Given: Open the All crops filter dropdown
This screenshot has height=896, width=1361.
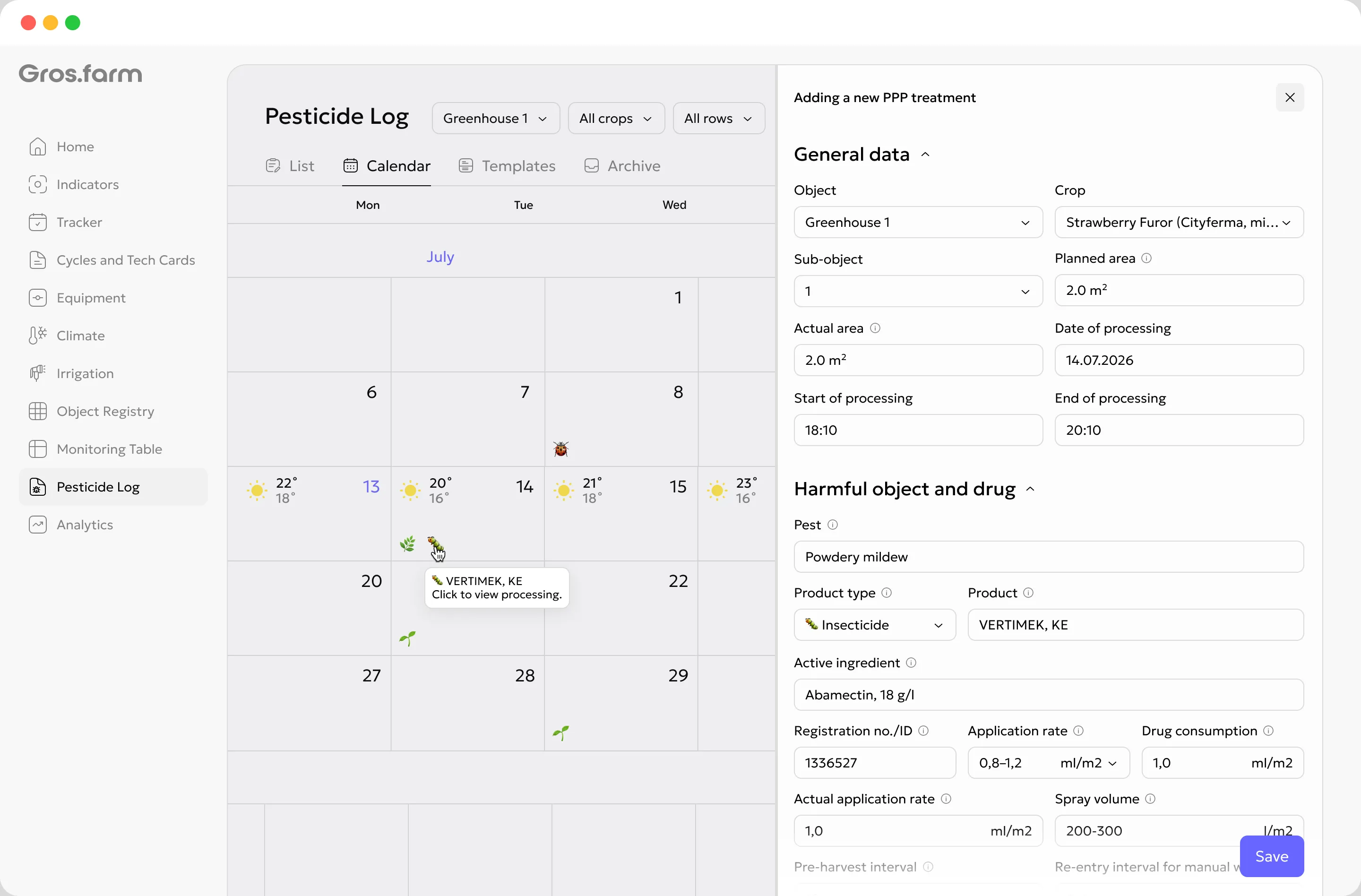Looking at the screenshot, I should coord(616,118).
